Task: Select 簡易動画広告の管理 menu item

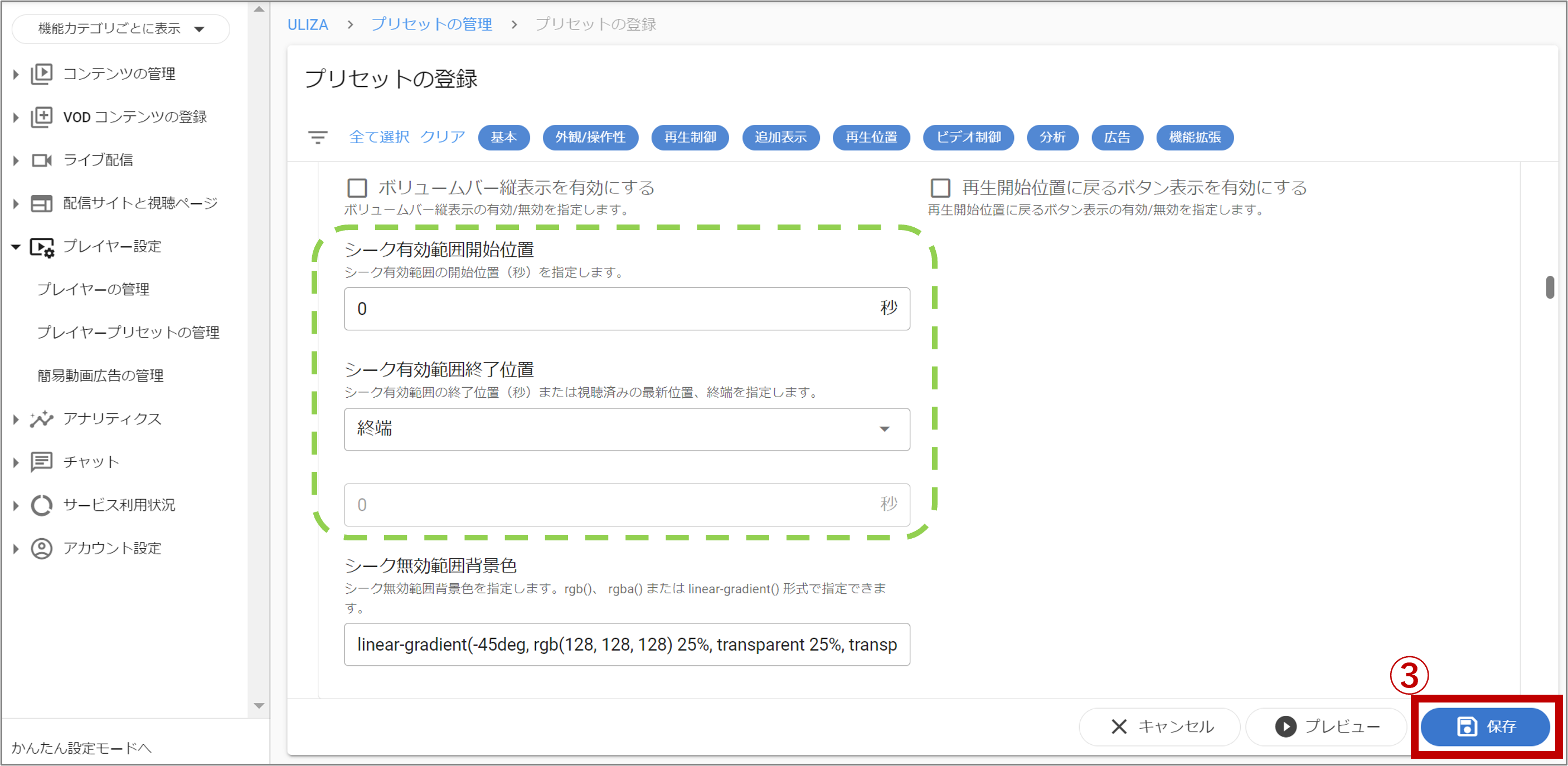Action: coord(100,375)
